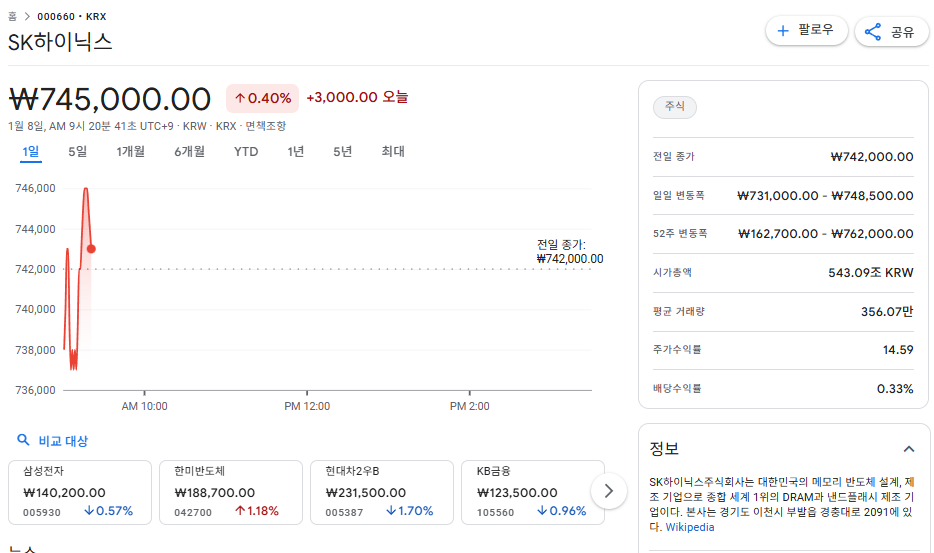Click the 평균 거래량 356.07만 value

(x=887, y=312)
